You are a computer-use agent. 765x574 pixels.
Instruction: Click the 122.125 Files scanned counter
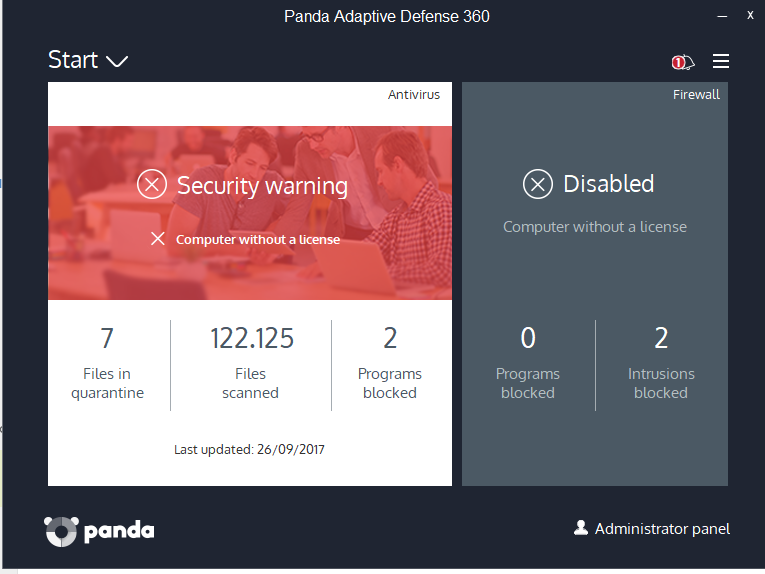pos(251,363)
